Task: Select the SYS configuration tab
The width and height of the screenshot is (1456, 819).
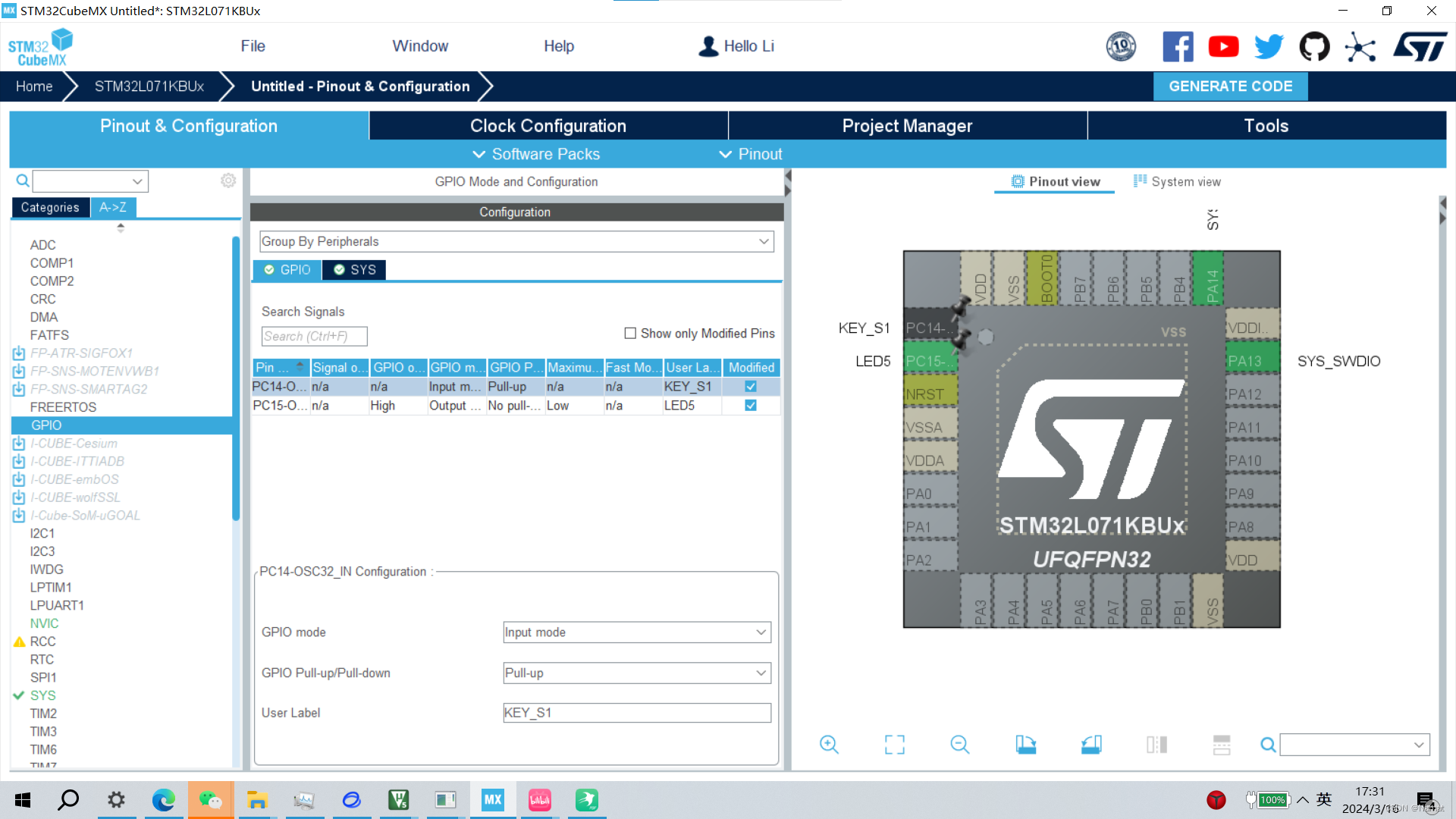Action: (x=355, y=270)
